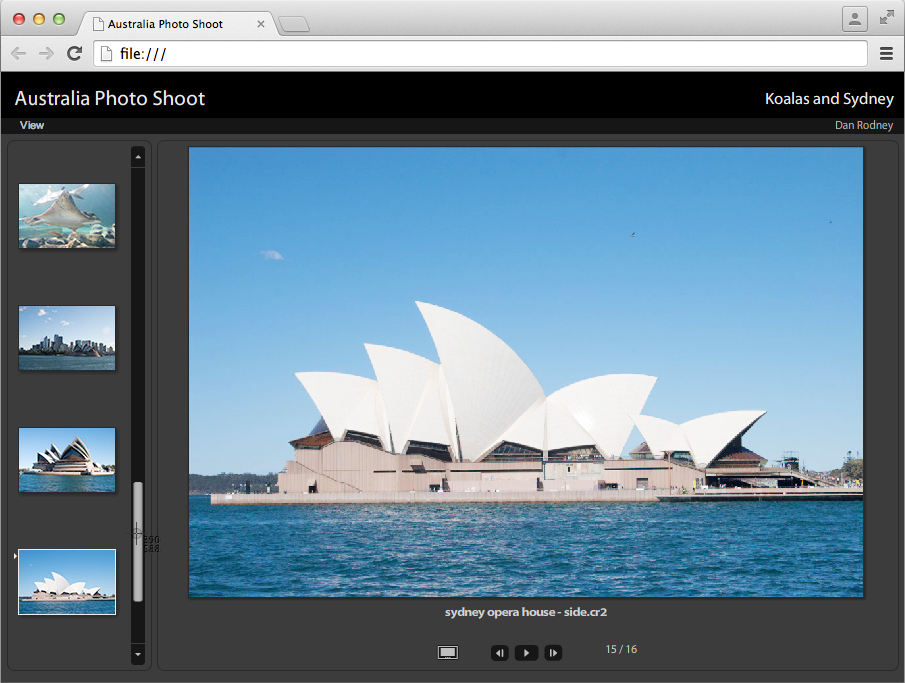Viewport: 905px width, 683px height.
Task: Click the browser back navigation arrow
Action: 18,53
